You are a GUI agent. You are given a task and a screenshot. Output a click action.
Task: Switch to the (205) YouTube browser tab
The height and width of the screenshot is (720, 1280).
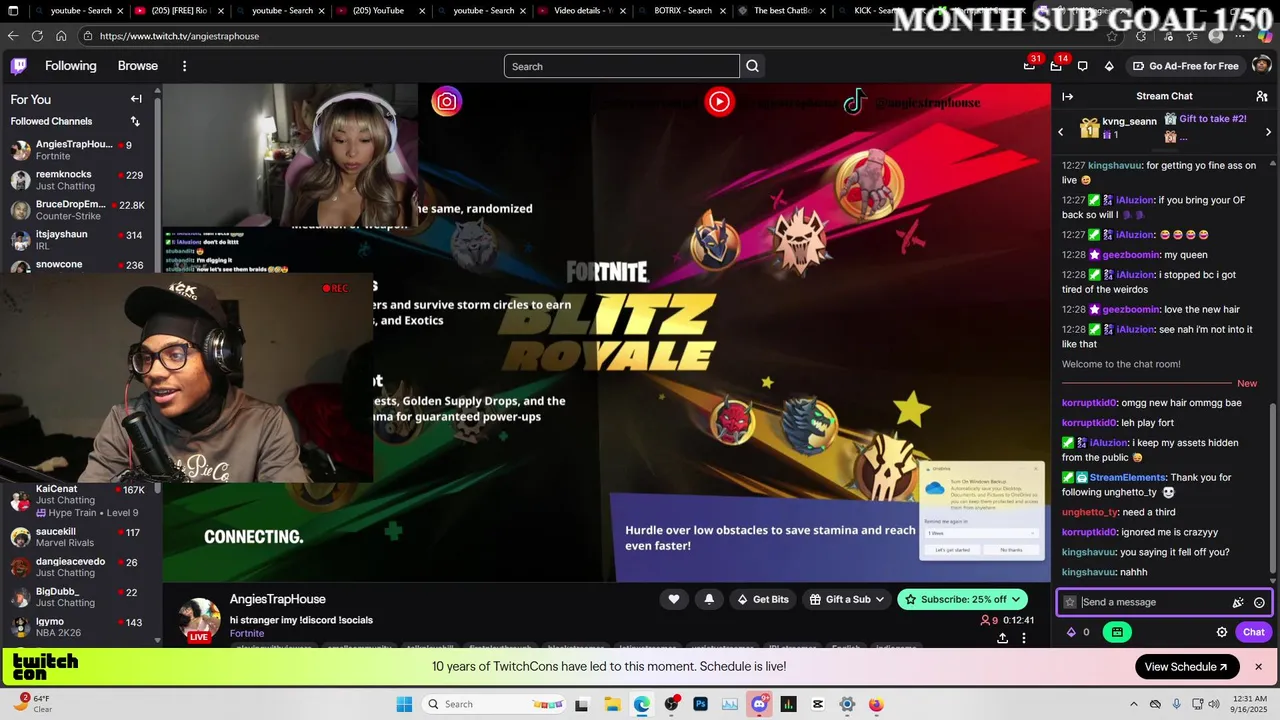click(x=380, y=11)
